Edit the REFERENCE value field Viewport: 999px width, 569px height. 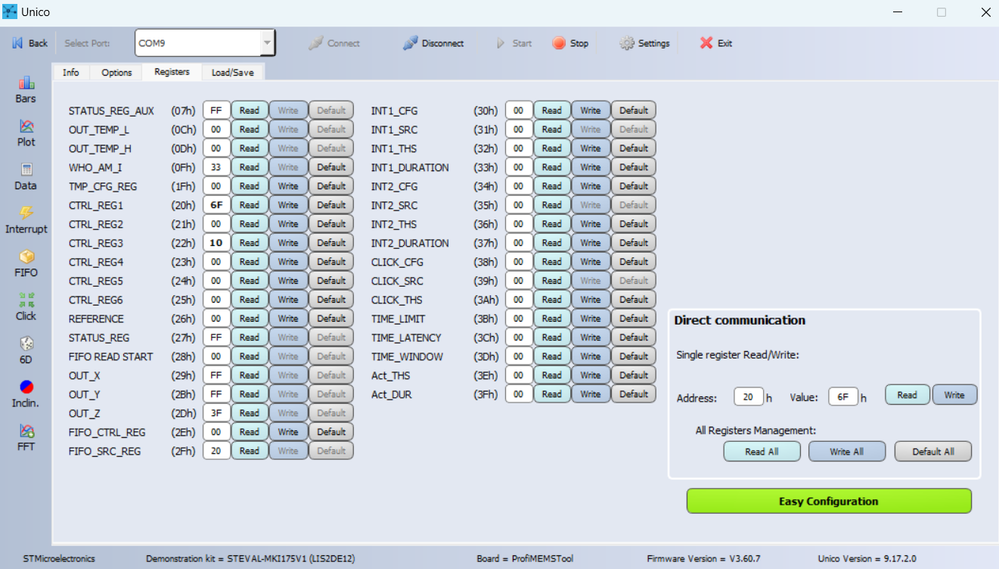coord(217,319)
